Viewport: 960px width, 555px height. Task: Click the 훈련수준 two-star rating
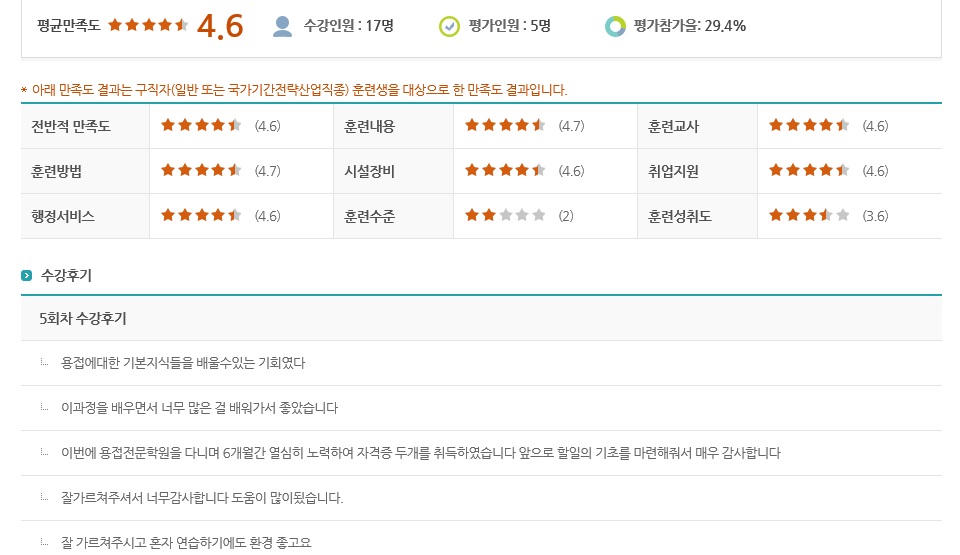(505, 215)
